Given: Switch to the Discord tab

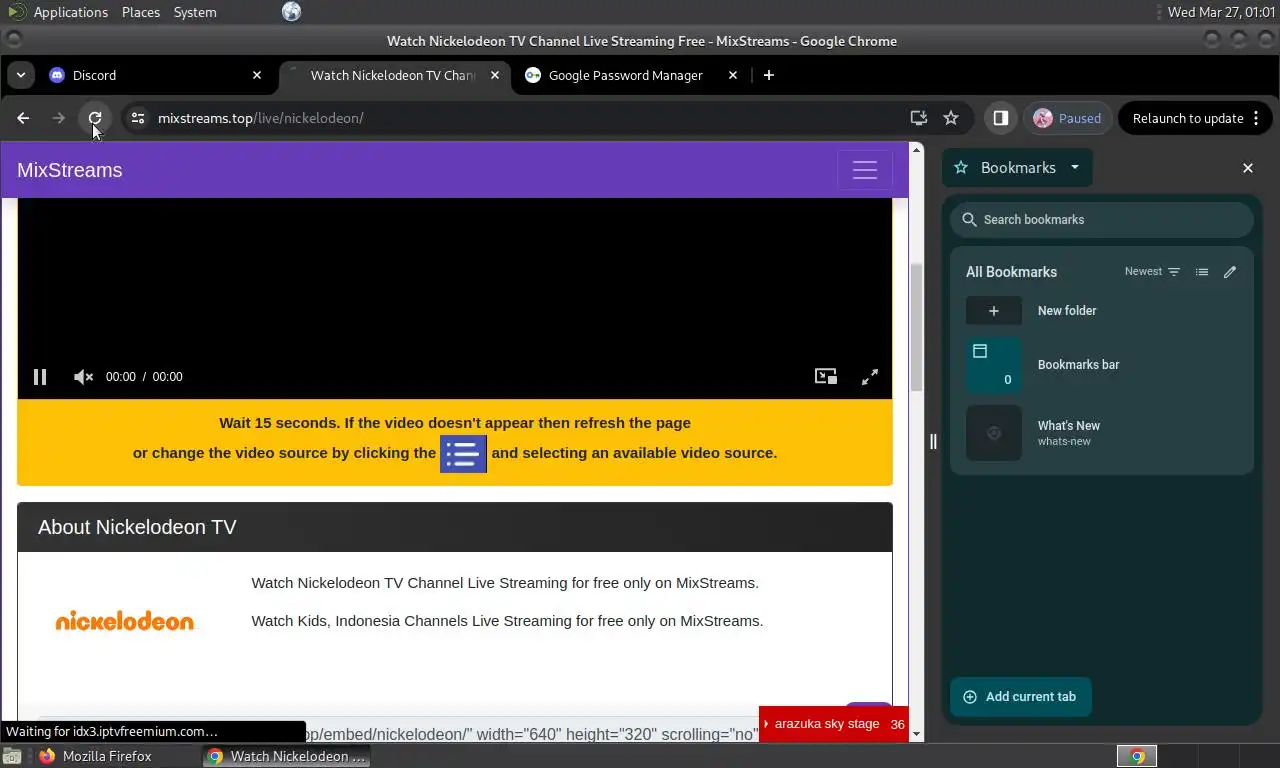Looking at the screenshot, I should tap(156, 75).
